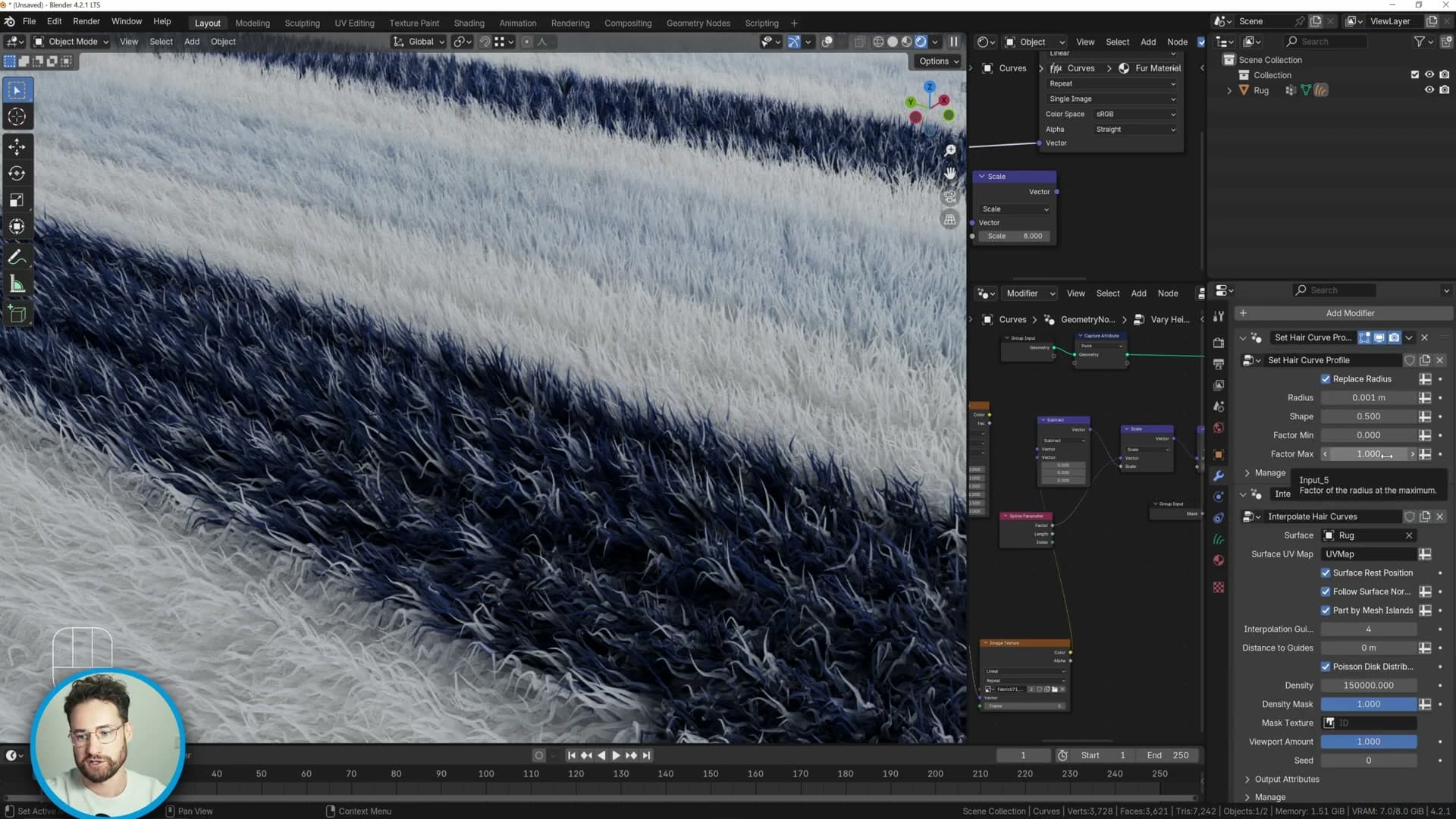This screenshot has width=1456, height=819.
Task: Open the Modifiers wrench properties tab
Action: (1219, 476)
